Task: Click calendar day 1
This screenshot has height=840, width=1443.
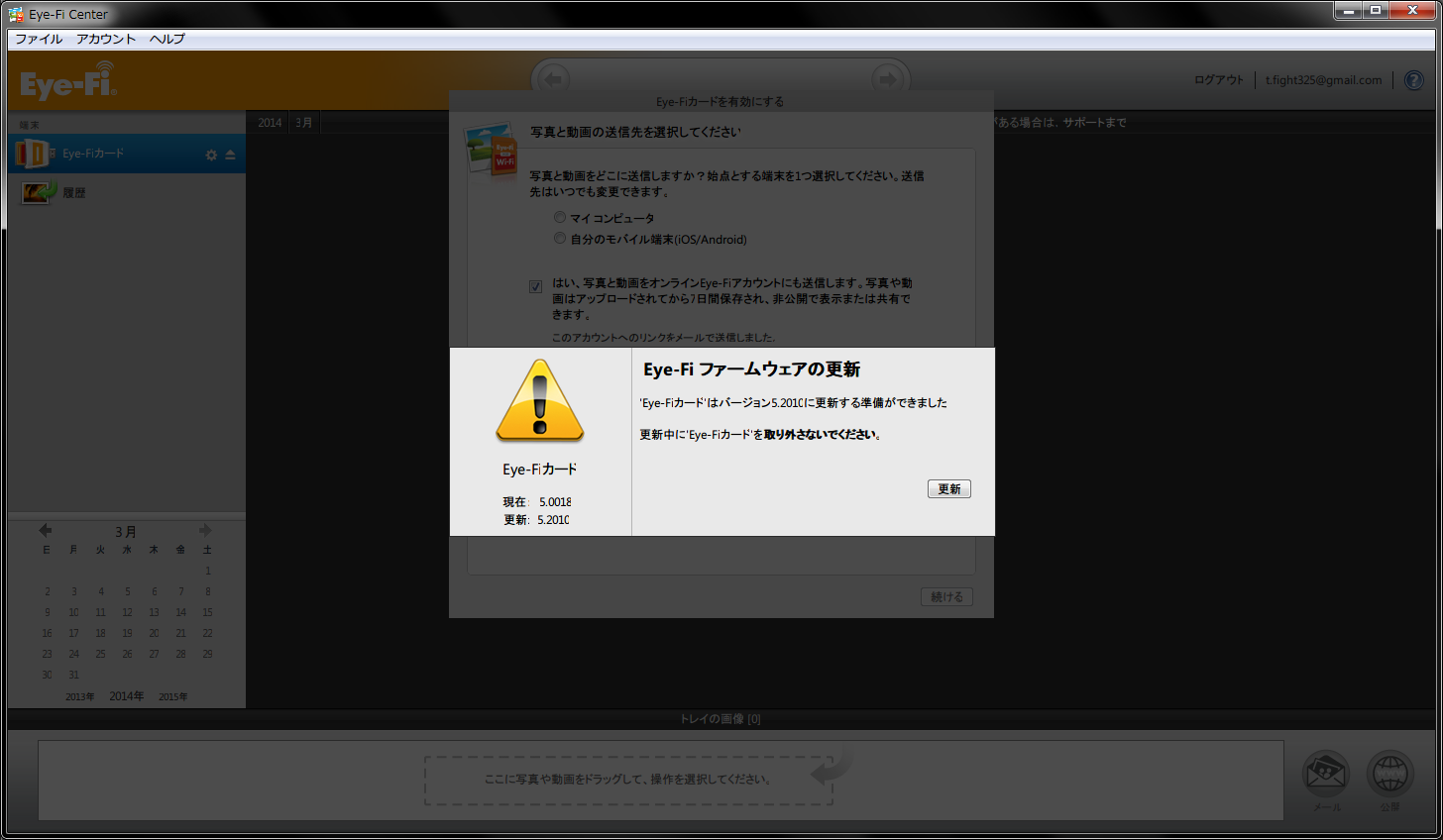Action: click(x=207, y=571)
